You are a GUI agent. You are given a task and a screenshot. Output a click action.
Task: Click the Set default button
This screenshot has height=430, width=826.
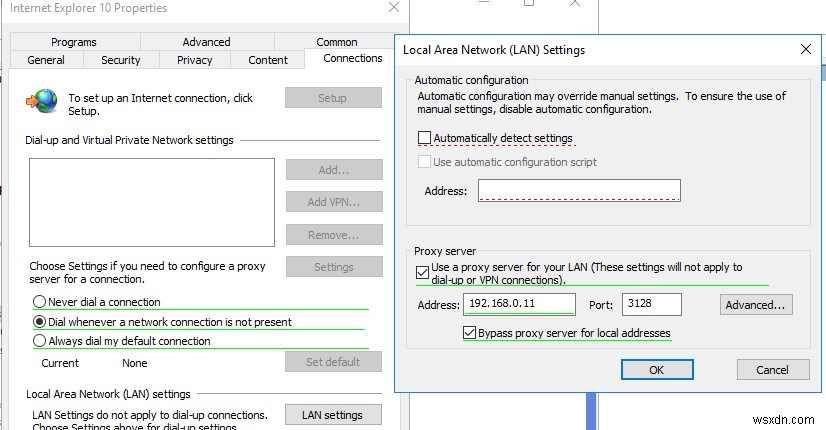tap(333, 362)
